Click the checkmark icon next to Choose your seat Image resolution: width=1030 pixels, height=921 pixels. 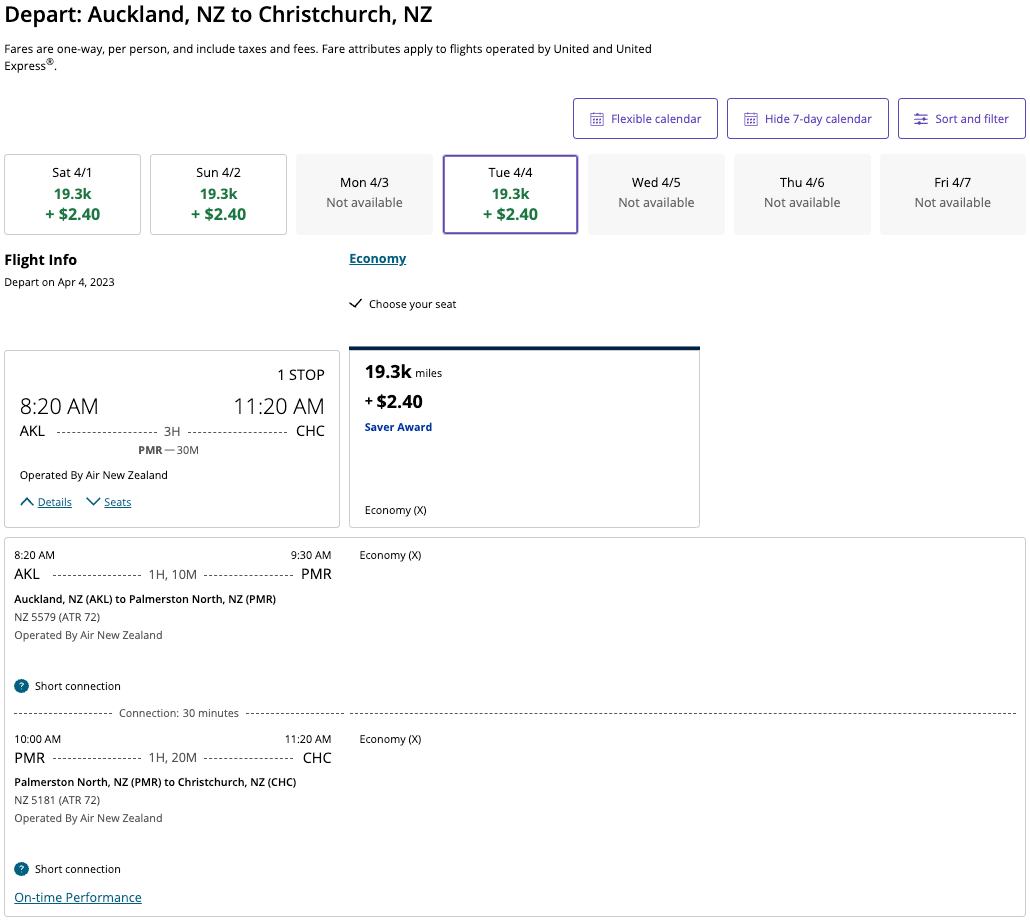point(355,304)
